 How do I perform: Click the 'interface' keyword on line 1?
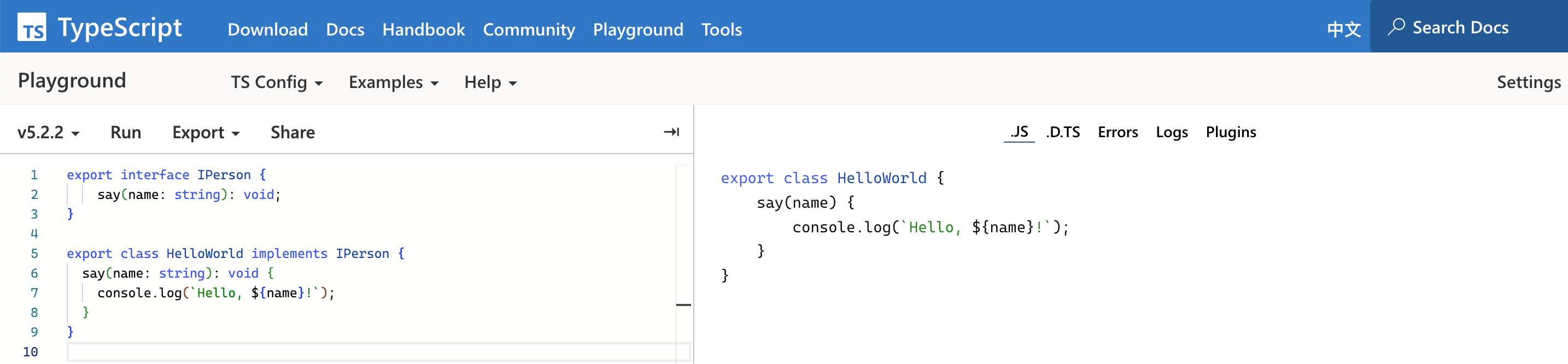[155, 175]
